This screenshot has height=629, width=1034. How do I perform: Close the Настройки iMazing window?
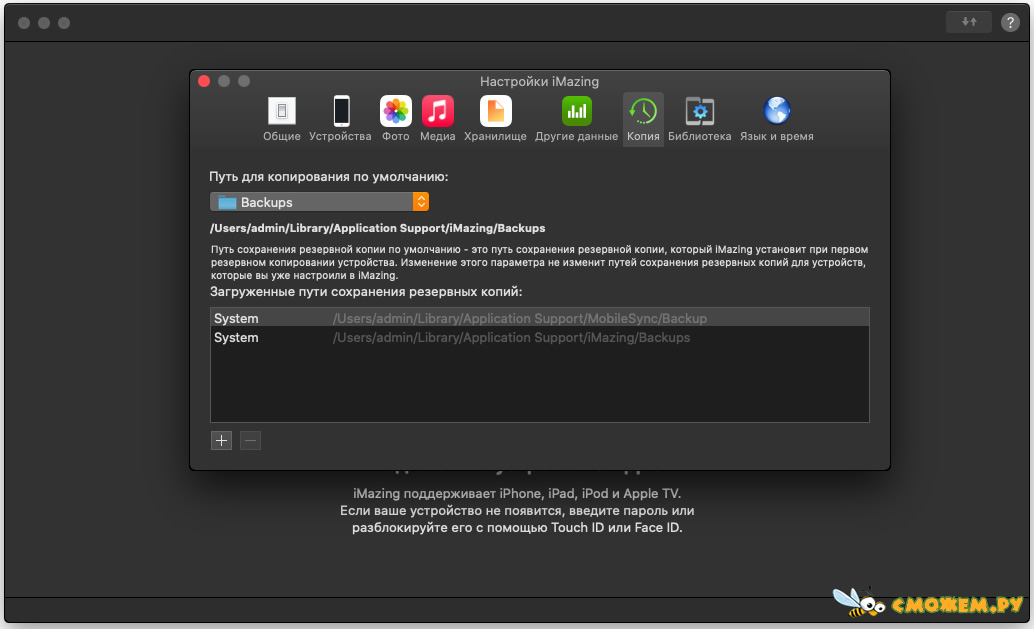204,81
